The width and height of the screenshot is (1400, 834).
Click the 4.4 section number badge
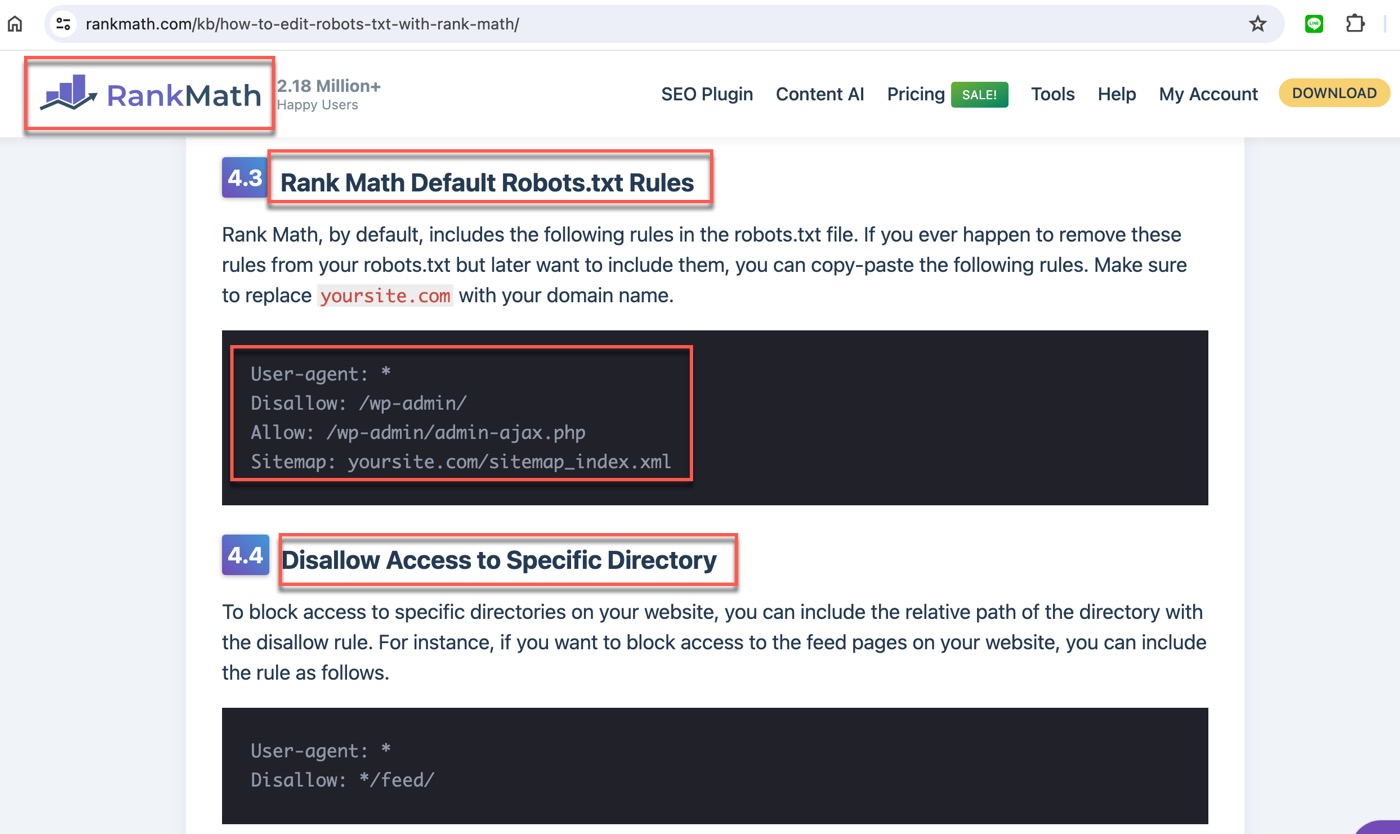coord(244,555)
